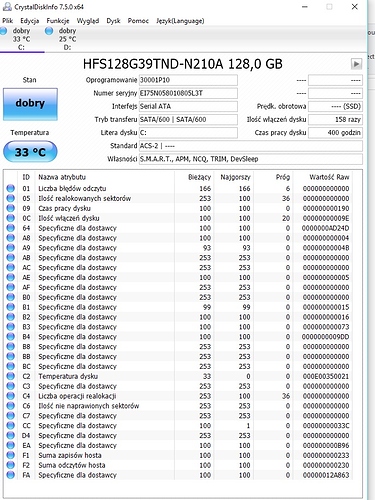Select the 'Liczba błędów odczytu' row

(x=178, y=188)
